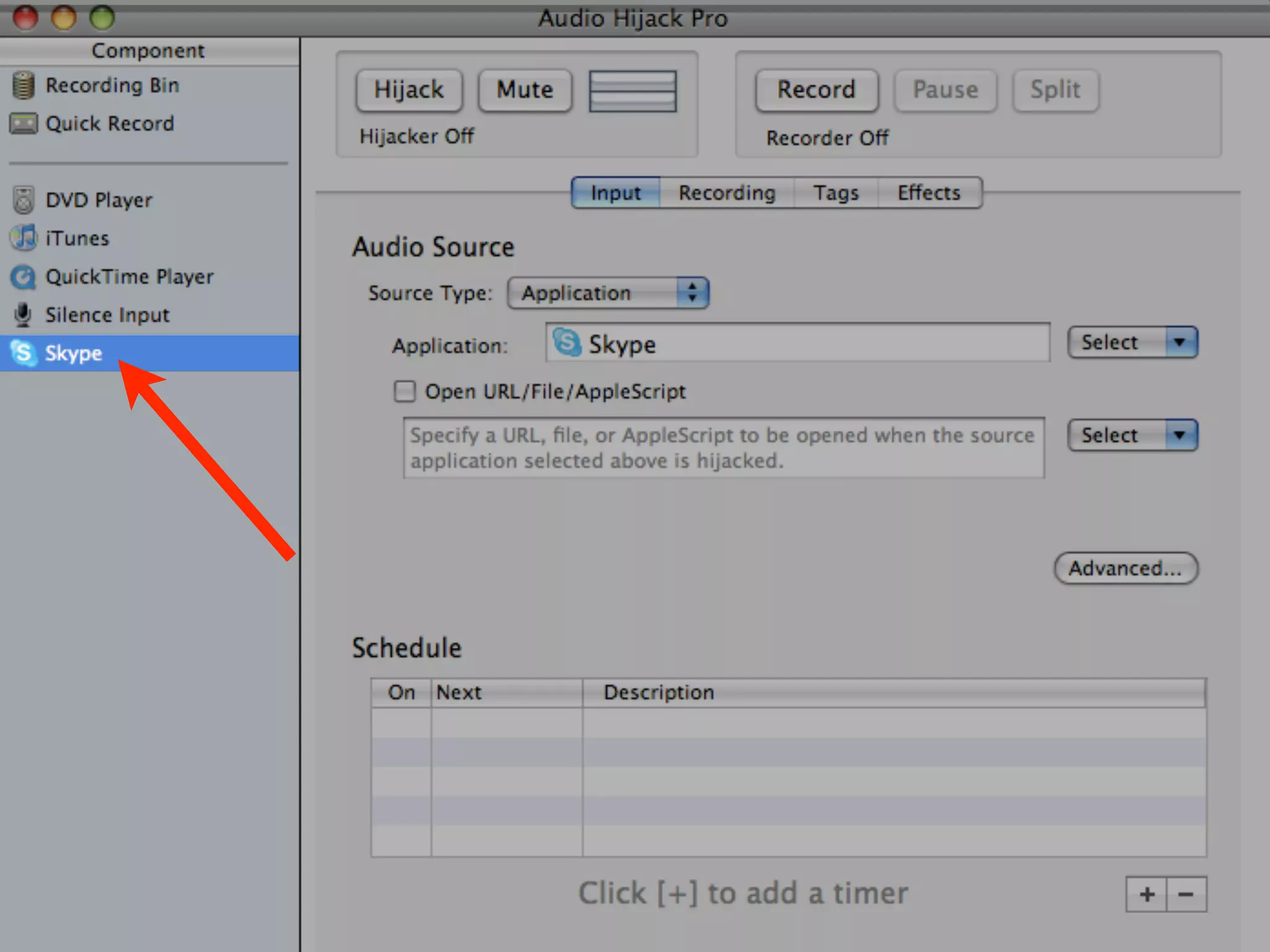
Task: Click the iTunes music note icon
Action: tap(24, 238)
